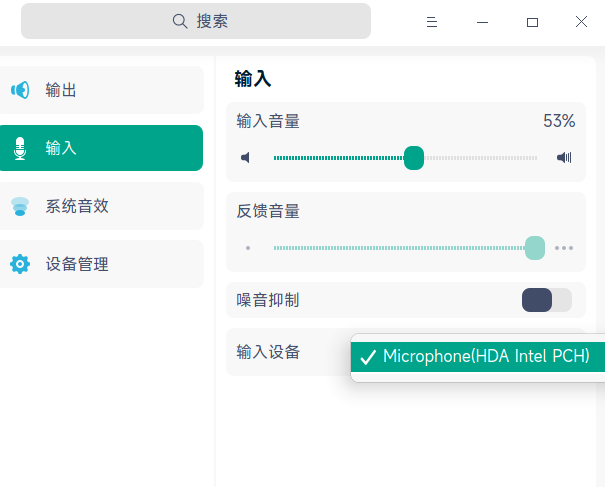Click the speaker icon next to 输出

(x=20, y=90)
